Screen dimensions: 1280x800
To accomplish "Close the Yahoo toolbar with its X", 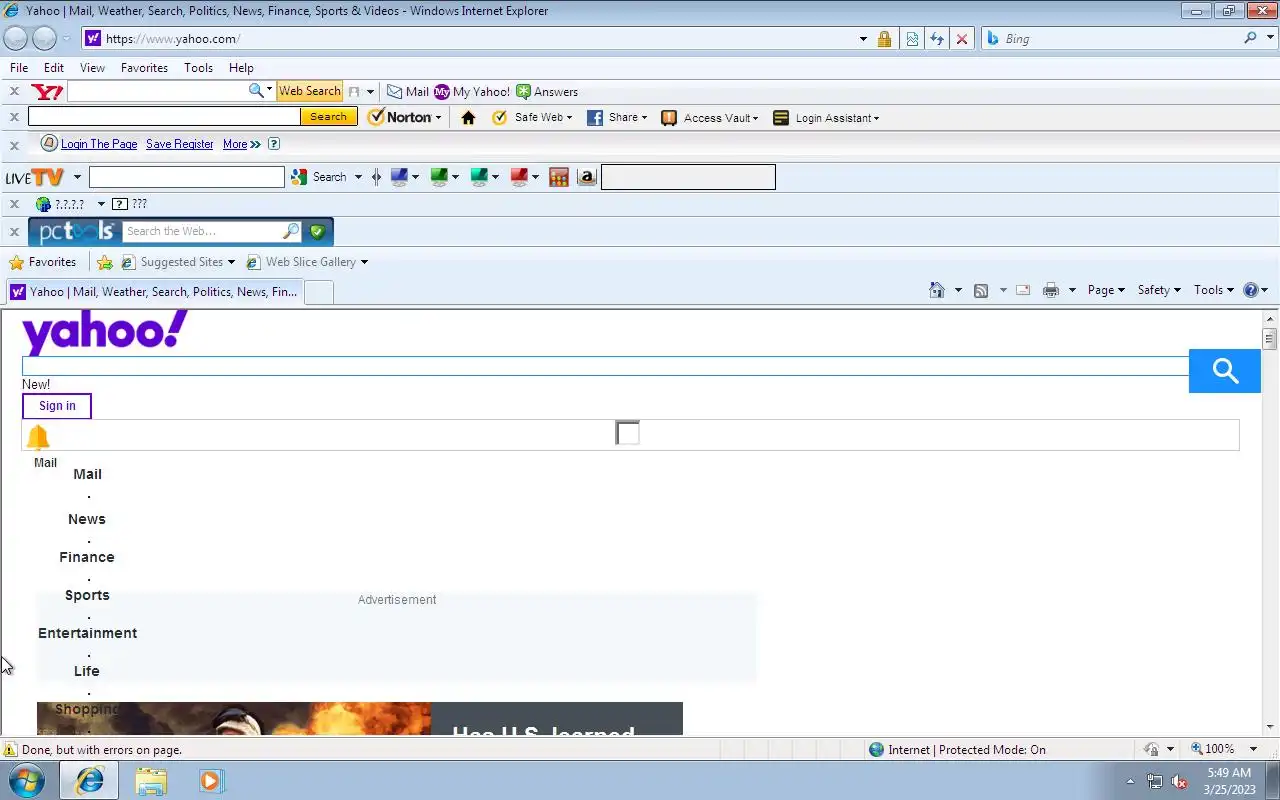I will tap(14, 91).
